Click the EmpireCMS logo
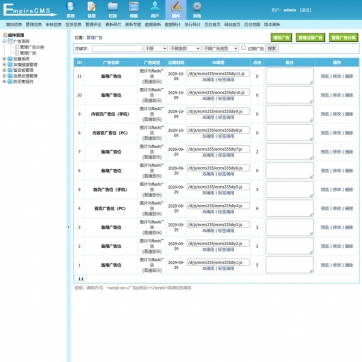The width and height of the screenshot is (362, 362). 30,10
